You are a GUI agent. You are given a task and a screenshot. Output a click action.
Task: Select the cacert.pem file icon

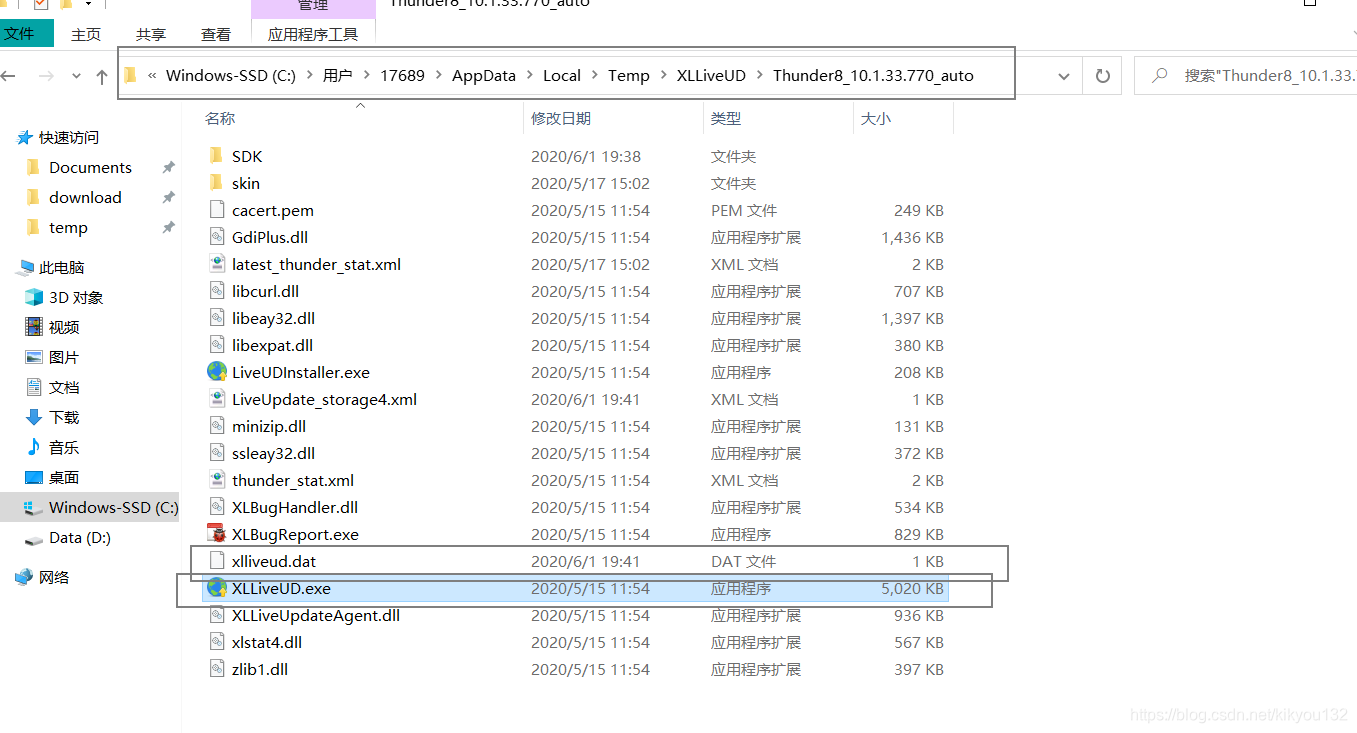216,210
